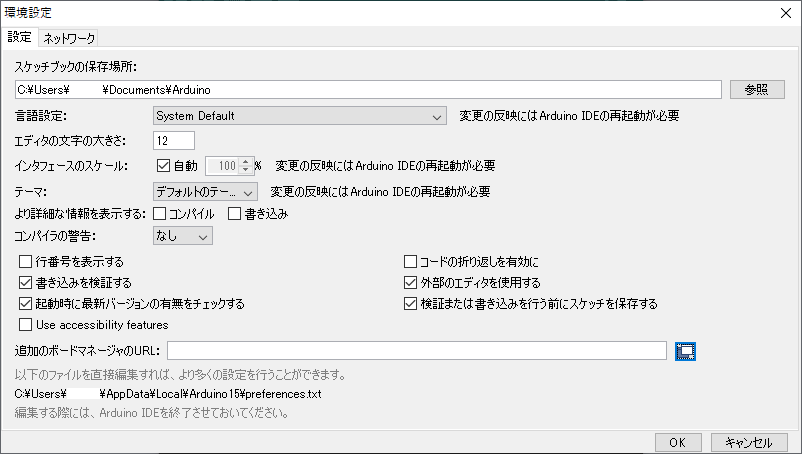Click the 追加のボードマネージャのURL input field
802x454 pixels.
tap(417, 351)
